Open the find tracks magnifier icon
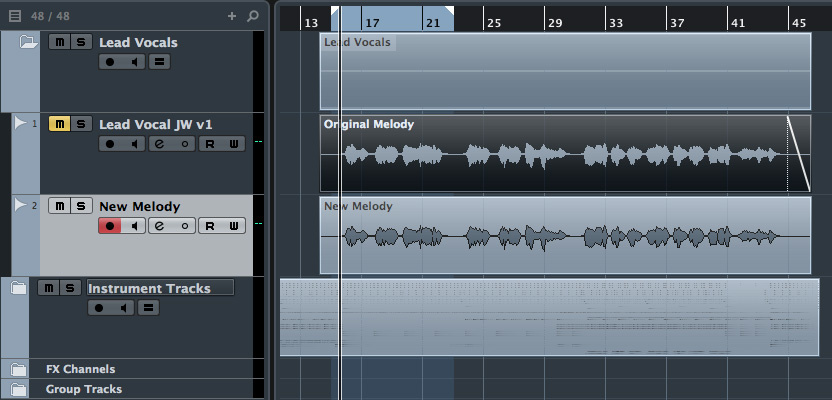The height and width of the screenshot is (400, 832). [253, 16]
